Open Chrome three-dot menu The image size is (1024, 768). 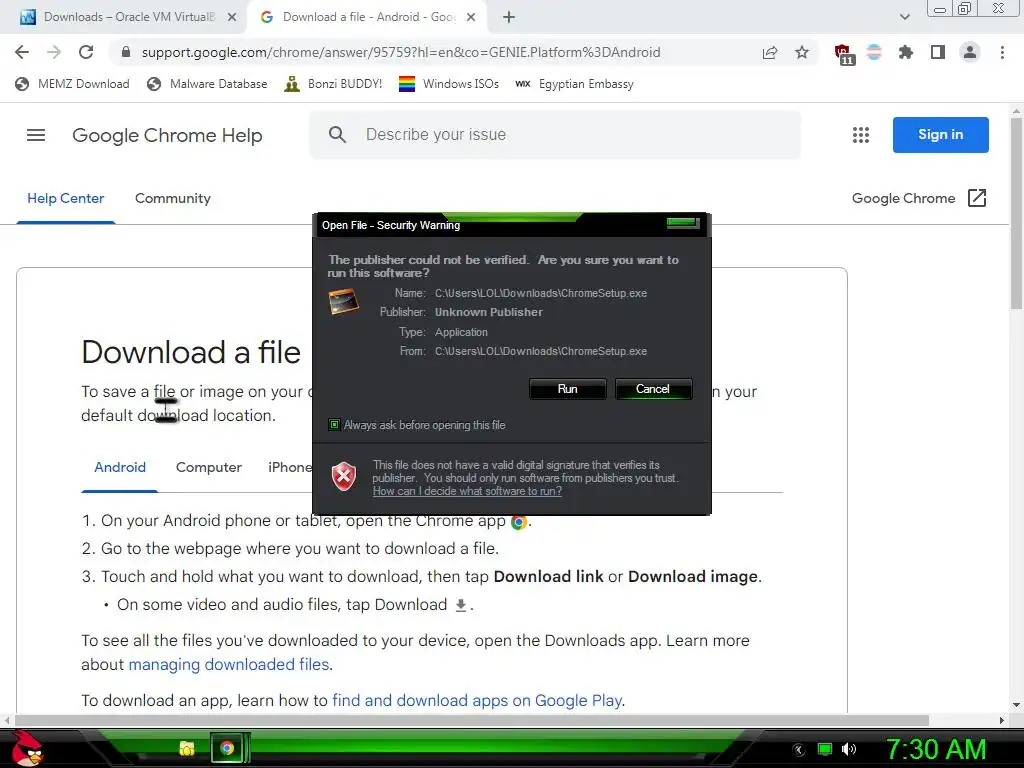(x=1002, y=52)
